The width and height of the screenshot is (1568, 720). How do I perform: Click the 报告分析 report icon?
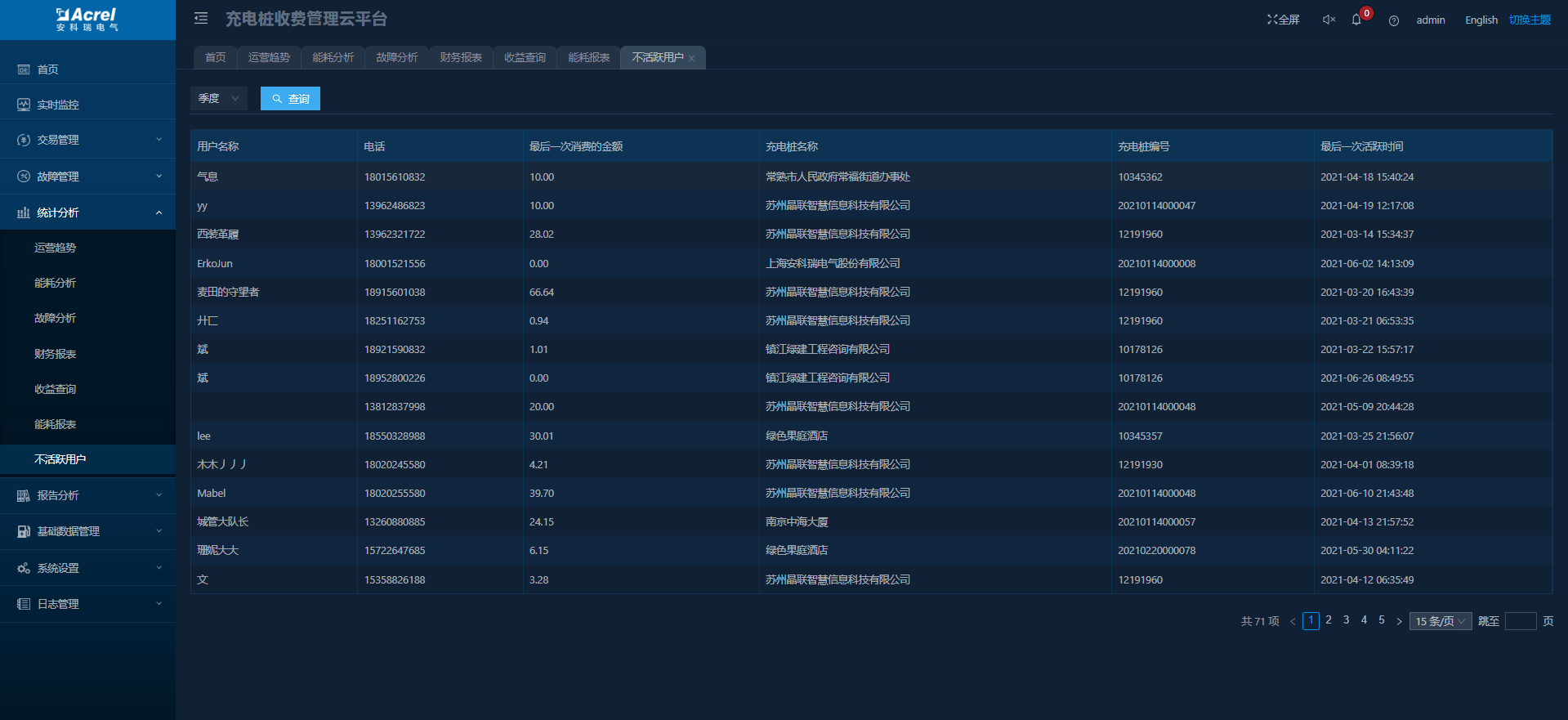24,495
